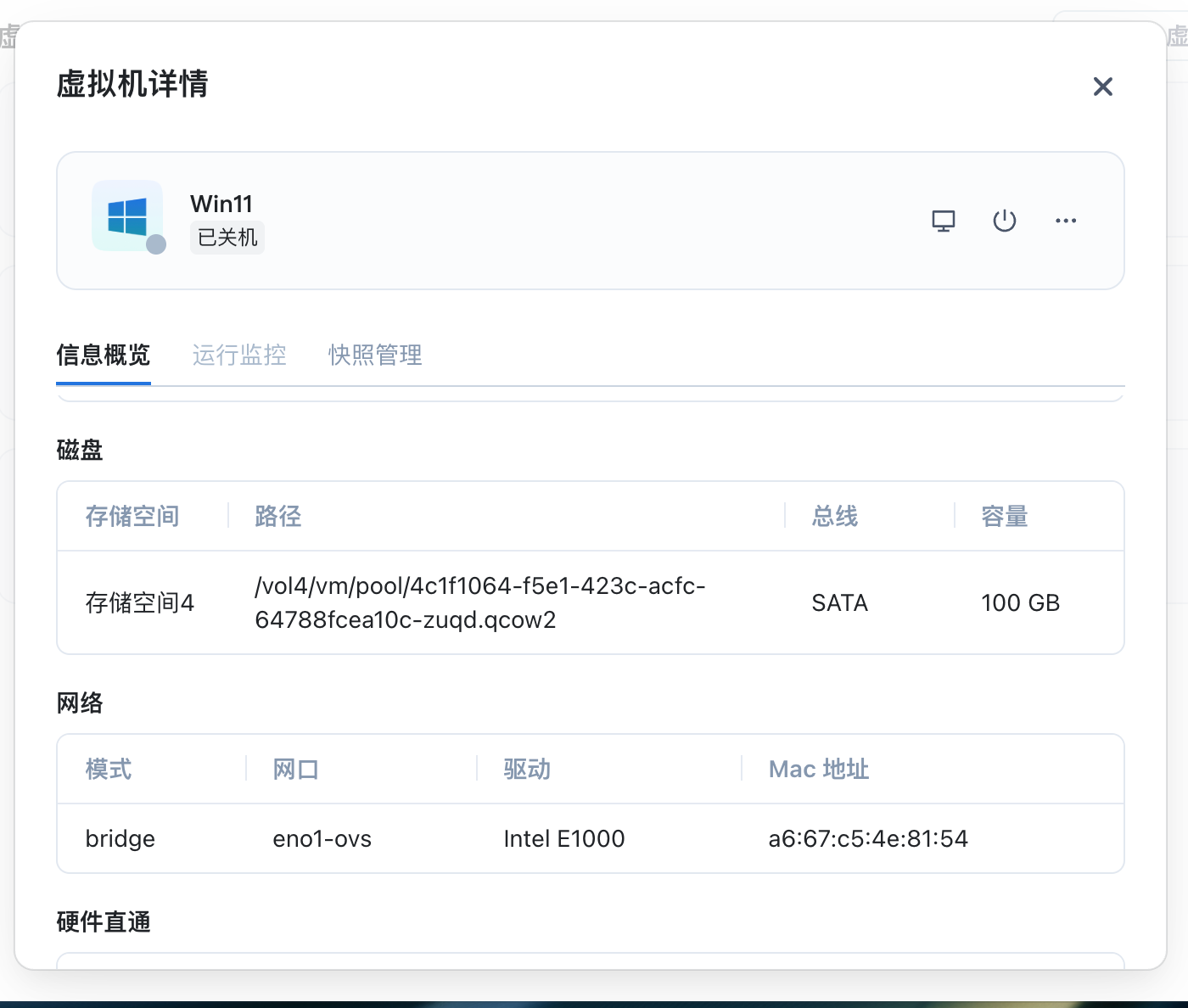
Task: Close the 虚拟机详情 dialog
Action: (1102, 87)
